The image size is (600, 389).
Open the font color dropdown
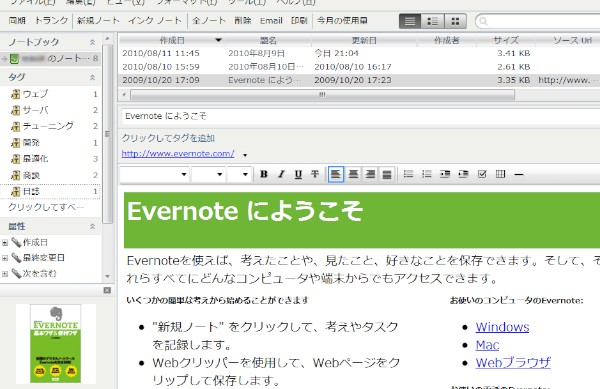(x=239, y=174)
